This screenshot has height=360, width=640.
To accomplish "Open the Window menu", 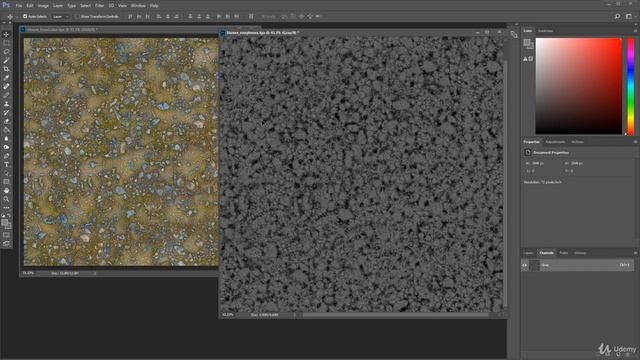I will point(138,6).
